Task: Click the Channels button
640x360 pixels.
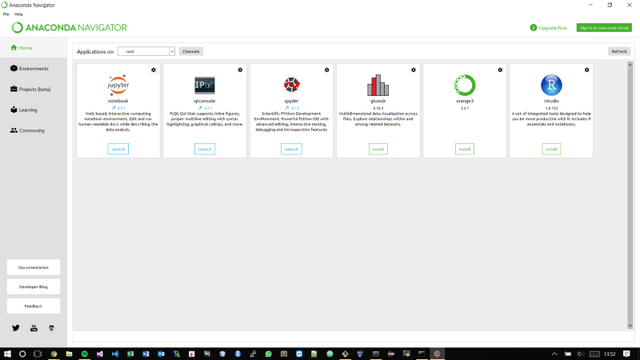Action: (191, 51)
